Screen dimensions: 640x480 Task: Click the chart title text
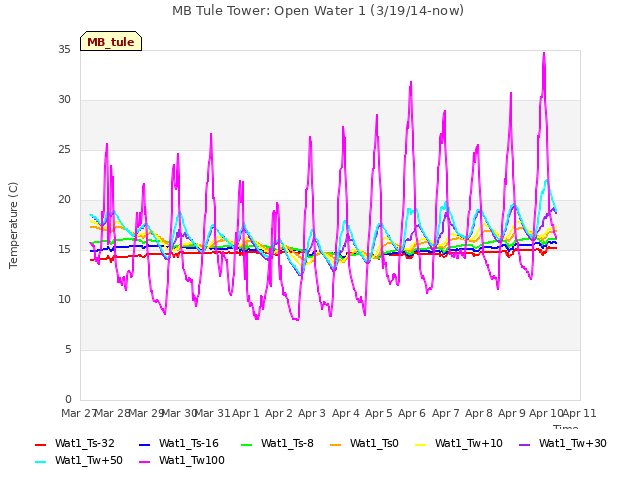pyautogui.click(x=318, y=10)
